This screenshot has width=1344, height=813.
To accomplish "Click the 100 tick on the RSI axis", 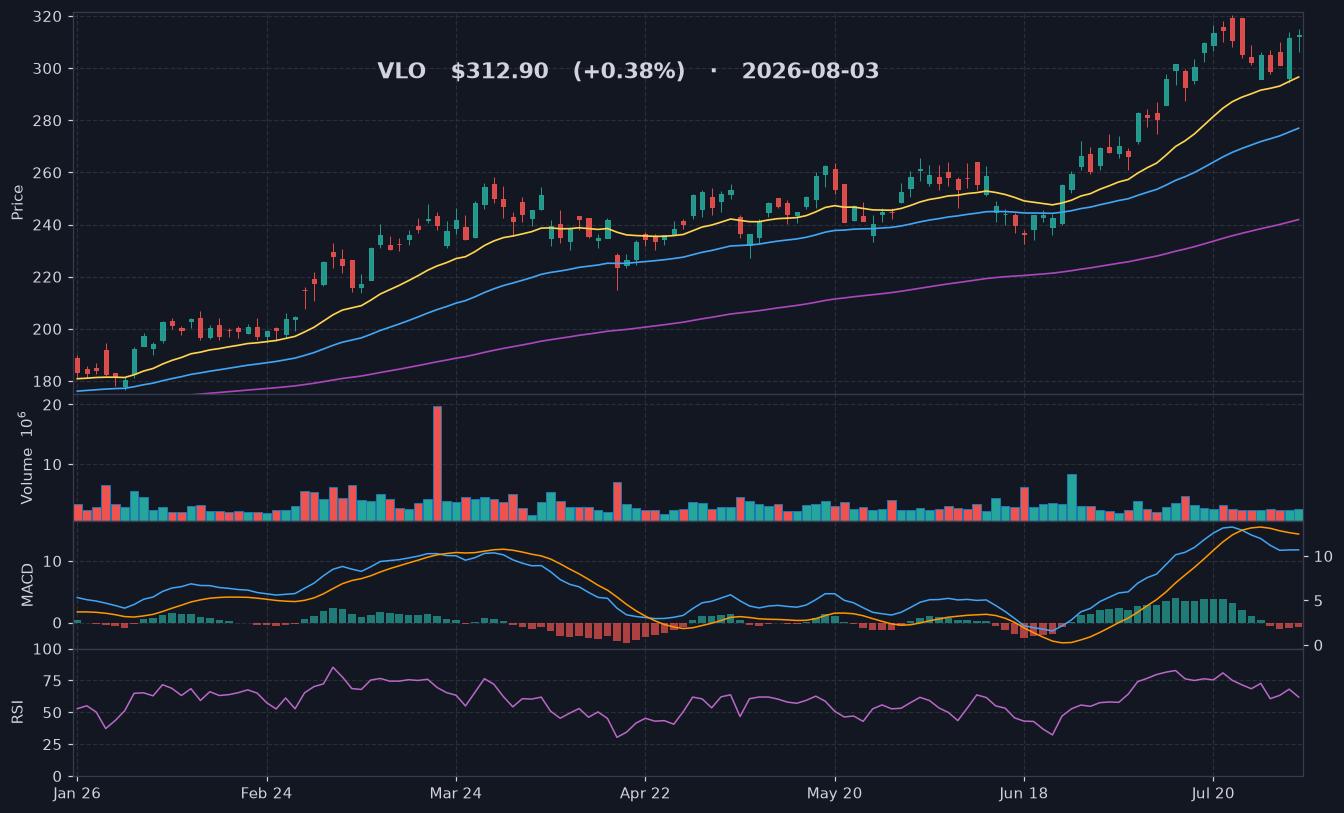I will [x=49, y=650].
